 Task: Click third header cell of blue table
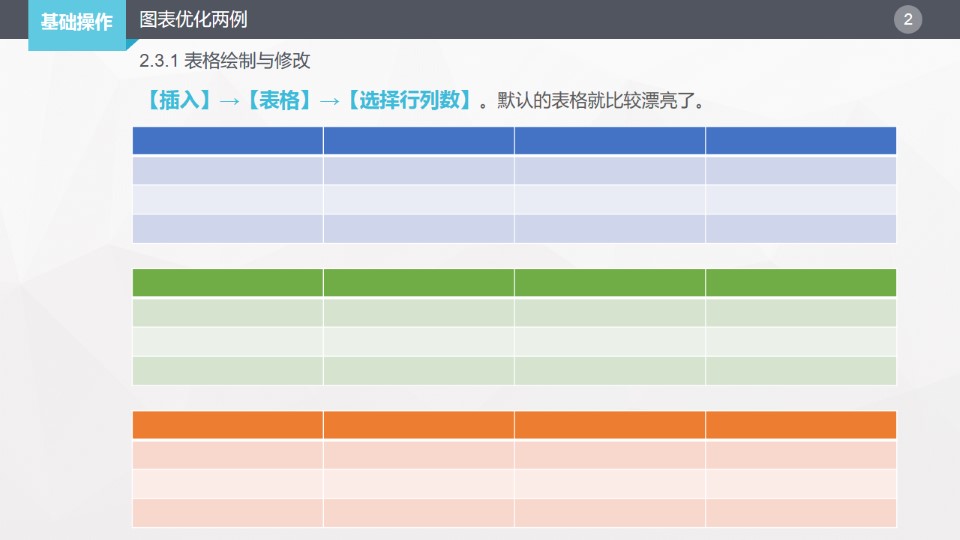pyautogui.click(x=609, y=141)
